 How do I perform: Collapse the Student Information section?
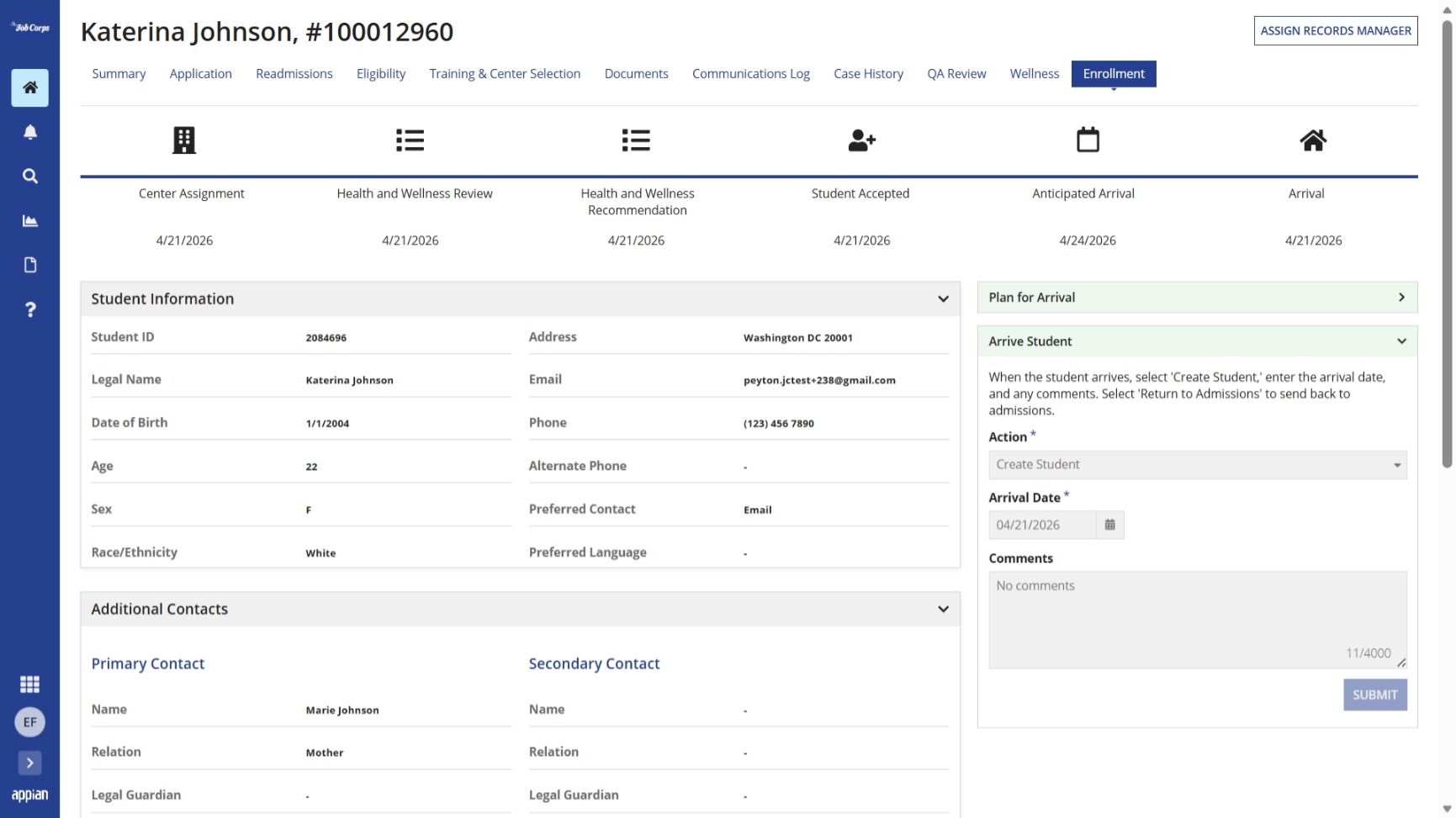click(x=943, y=299)
